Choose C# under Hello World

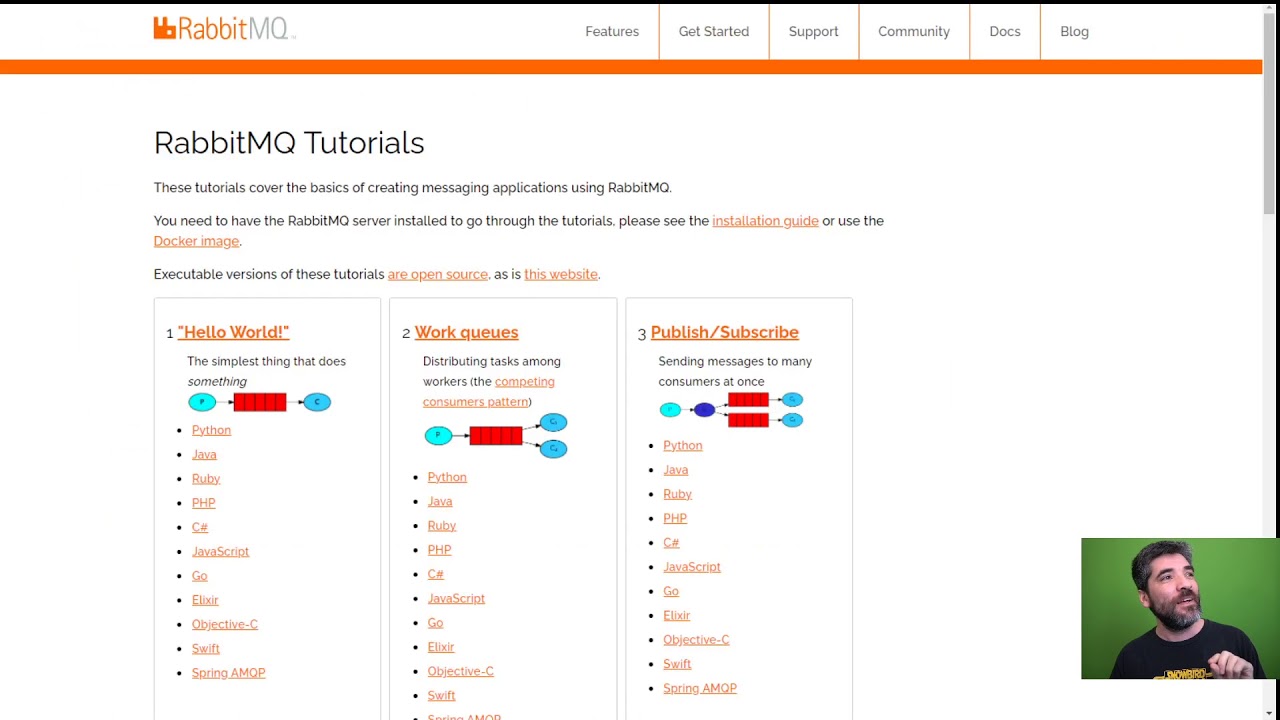click(x=200, y=527)
